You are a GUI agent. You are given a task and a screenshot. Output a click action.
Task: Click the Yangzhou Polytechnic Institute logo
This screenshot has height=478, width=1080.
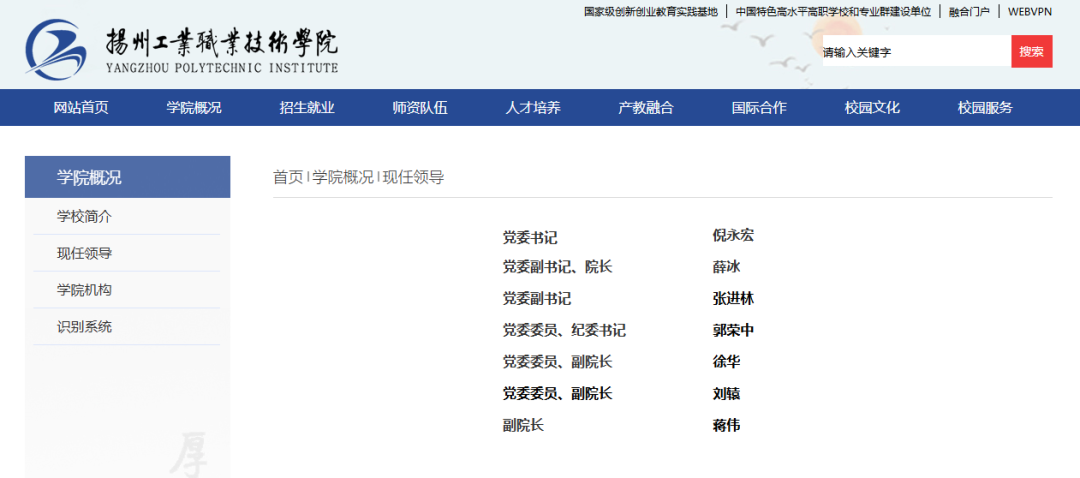(182, 49)
